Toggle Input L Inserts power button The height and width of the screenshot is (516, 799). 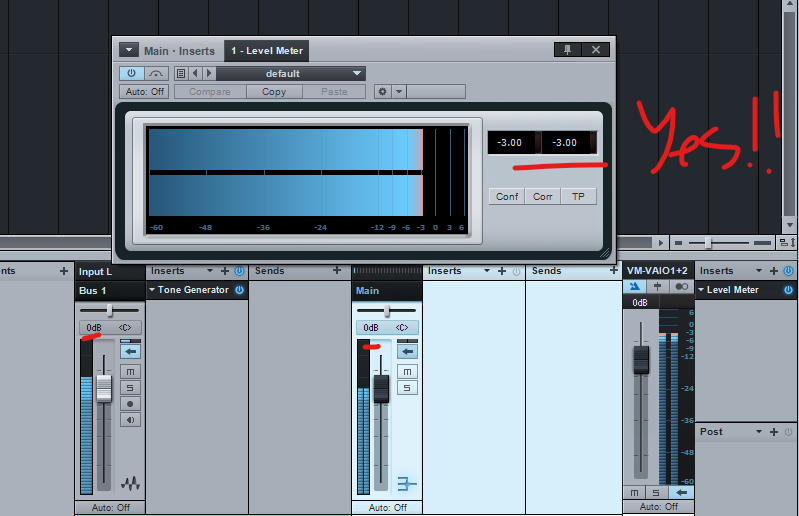[x=239, y=271]
